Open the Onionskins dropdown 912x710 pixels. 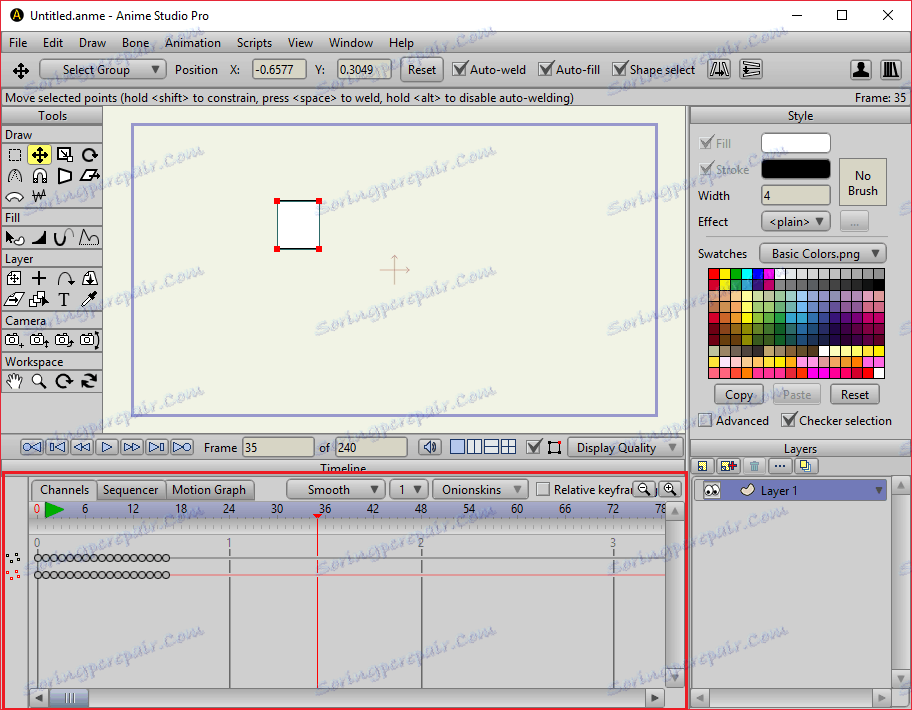480,490
